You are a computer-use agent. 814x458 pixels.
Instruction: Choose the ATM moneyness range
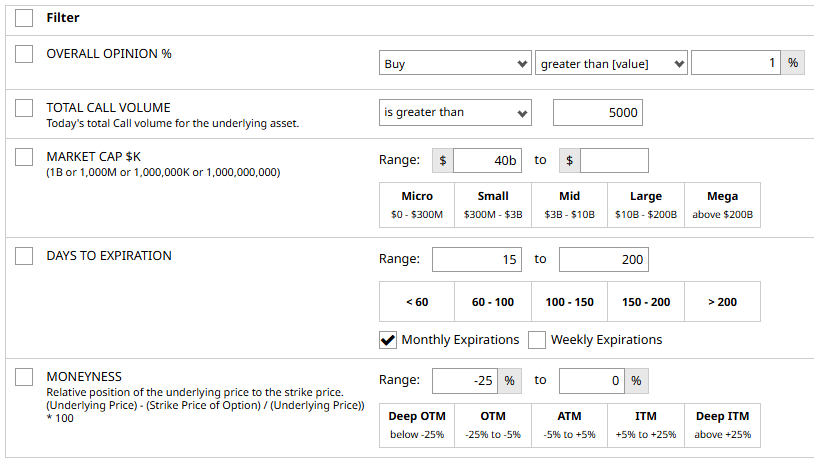click(x=569, y=425)
